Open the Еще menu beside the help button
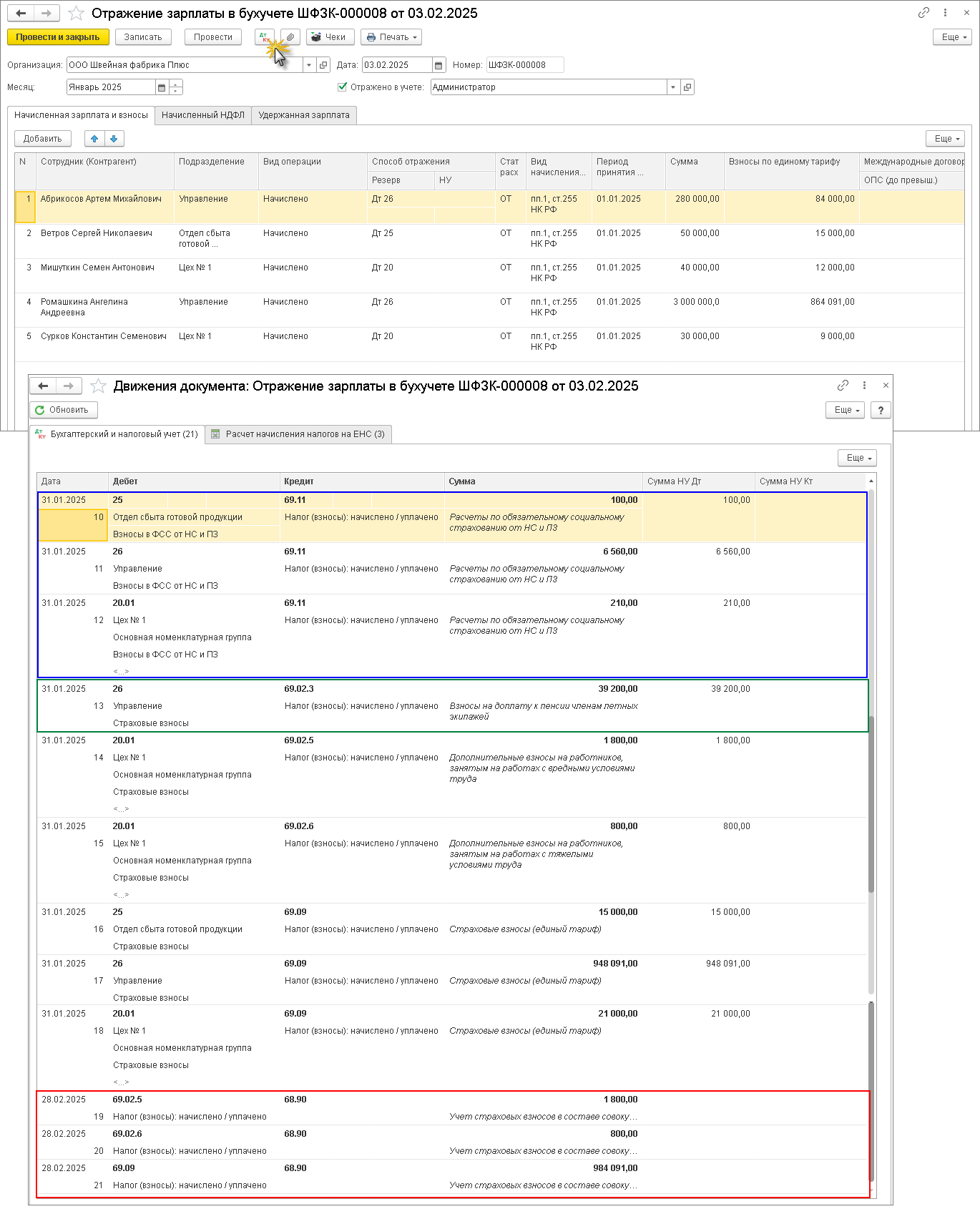Viewport: 980px width, 1209px height. click(x=845, y=410)
